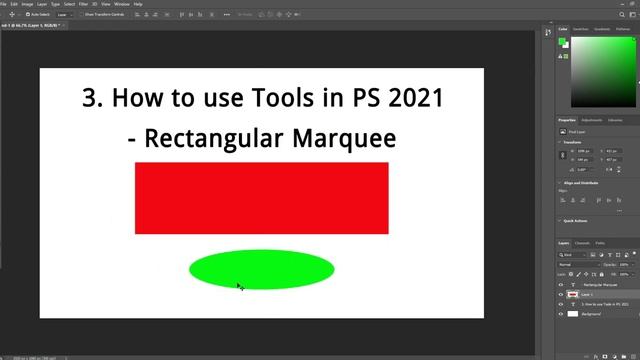Select the Layer 1 thumbnail
This screenshot has width=640, height=360.
pos(573,294)
